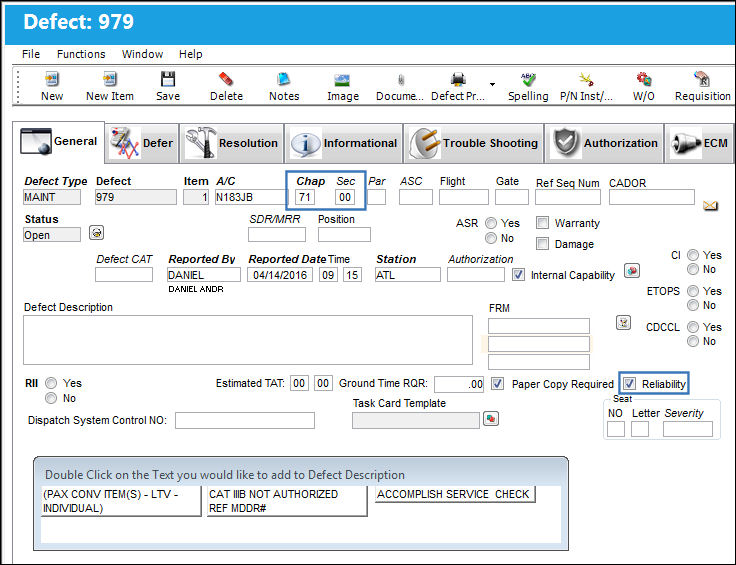Click the Station field ATL

click(x=407, y=275)
